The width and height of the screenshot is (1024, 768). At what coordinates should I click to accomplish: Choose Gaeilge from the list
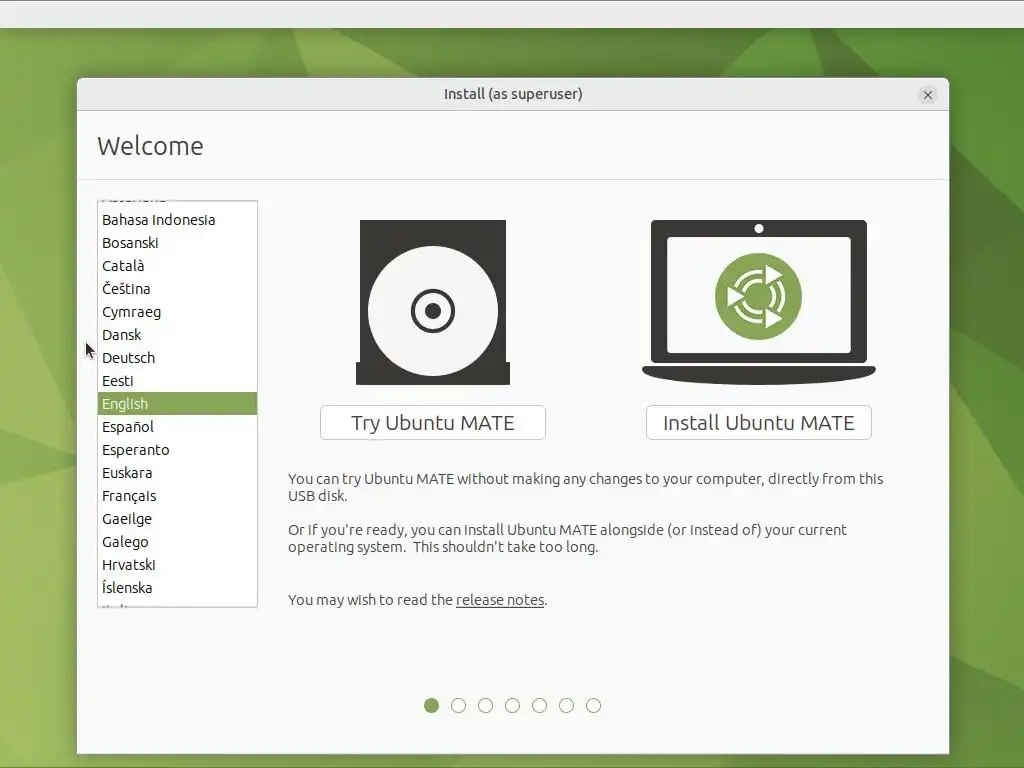coord(177,519)
